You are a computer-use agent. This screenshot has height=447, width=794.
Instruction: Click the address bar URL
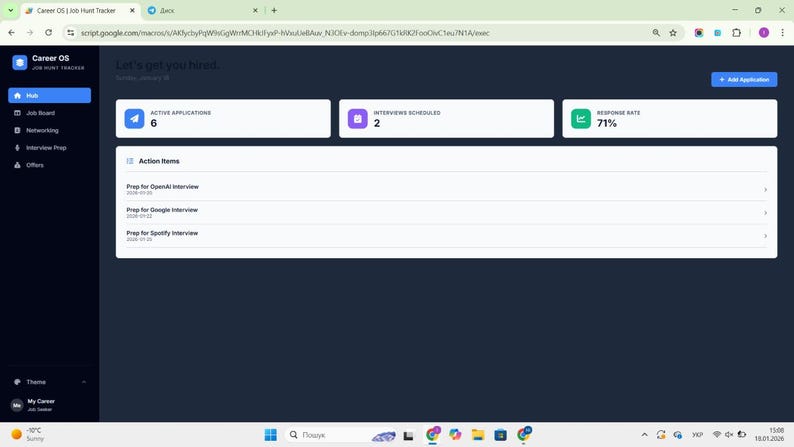coord(285,32)
